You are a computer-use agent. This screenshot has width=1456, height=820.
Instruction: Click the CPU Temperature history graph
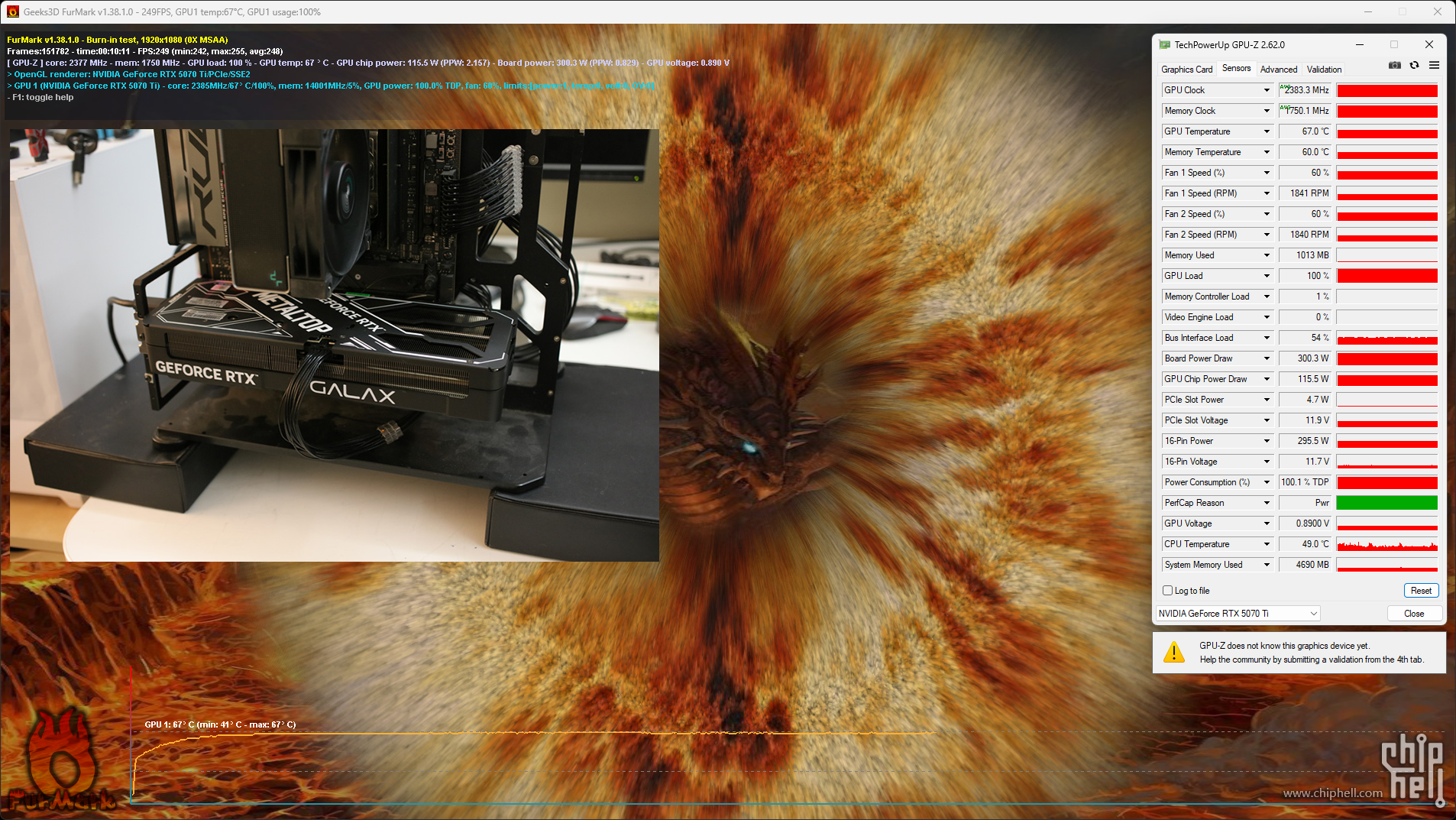pyautogui.click(x=1386, y=544)
